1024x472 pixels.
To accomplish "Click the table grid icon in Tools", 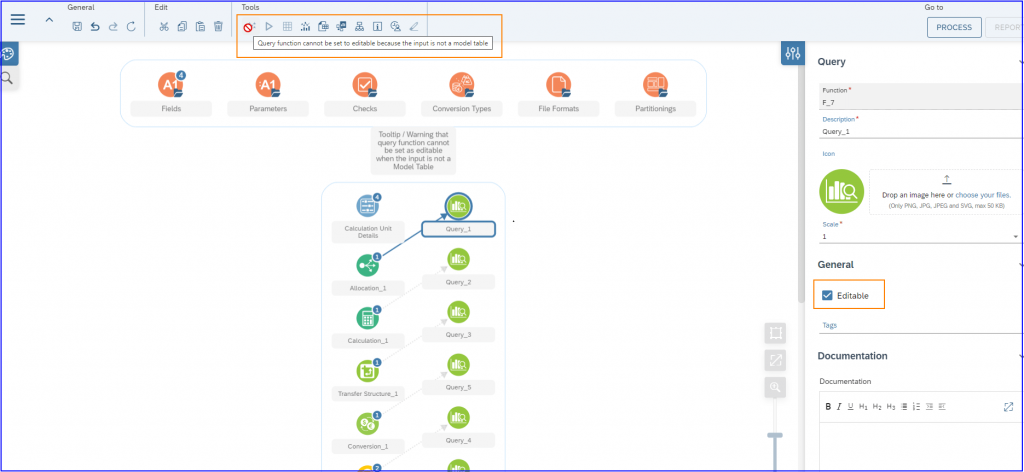I will coord(287,27).
